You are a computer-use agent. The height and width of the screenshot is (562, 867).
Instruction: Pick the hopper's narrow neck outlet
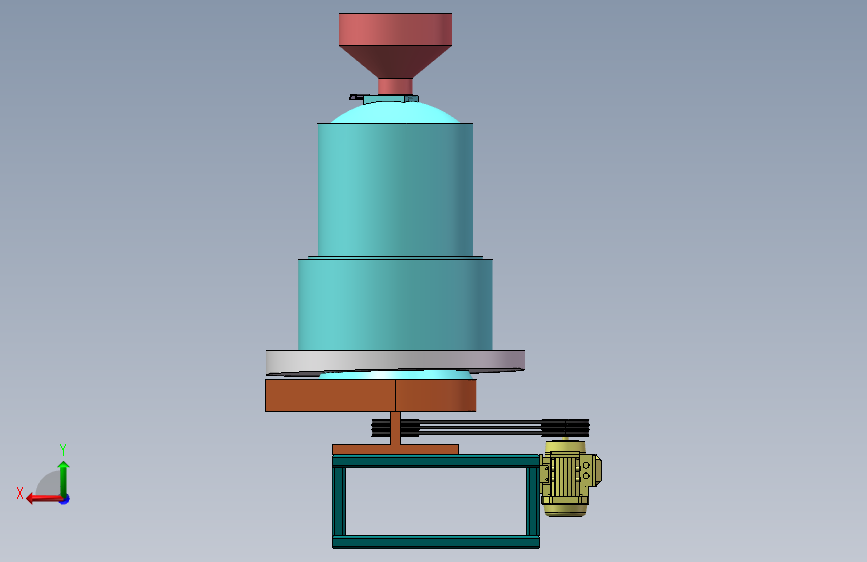[395, 86]
